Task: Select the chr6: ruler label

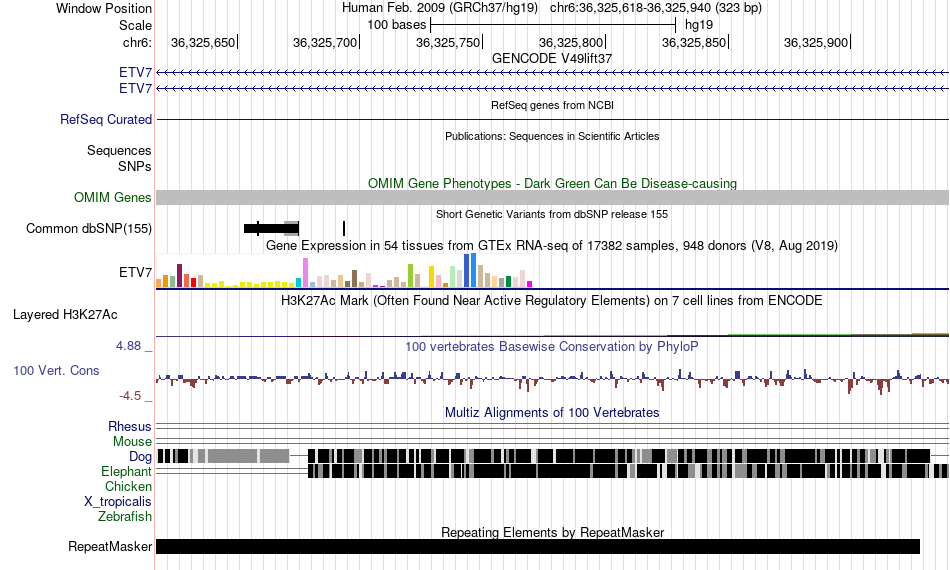Action: coord(137,42)
